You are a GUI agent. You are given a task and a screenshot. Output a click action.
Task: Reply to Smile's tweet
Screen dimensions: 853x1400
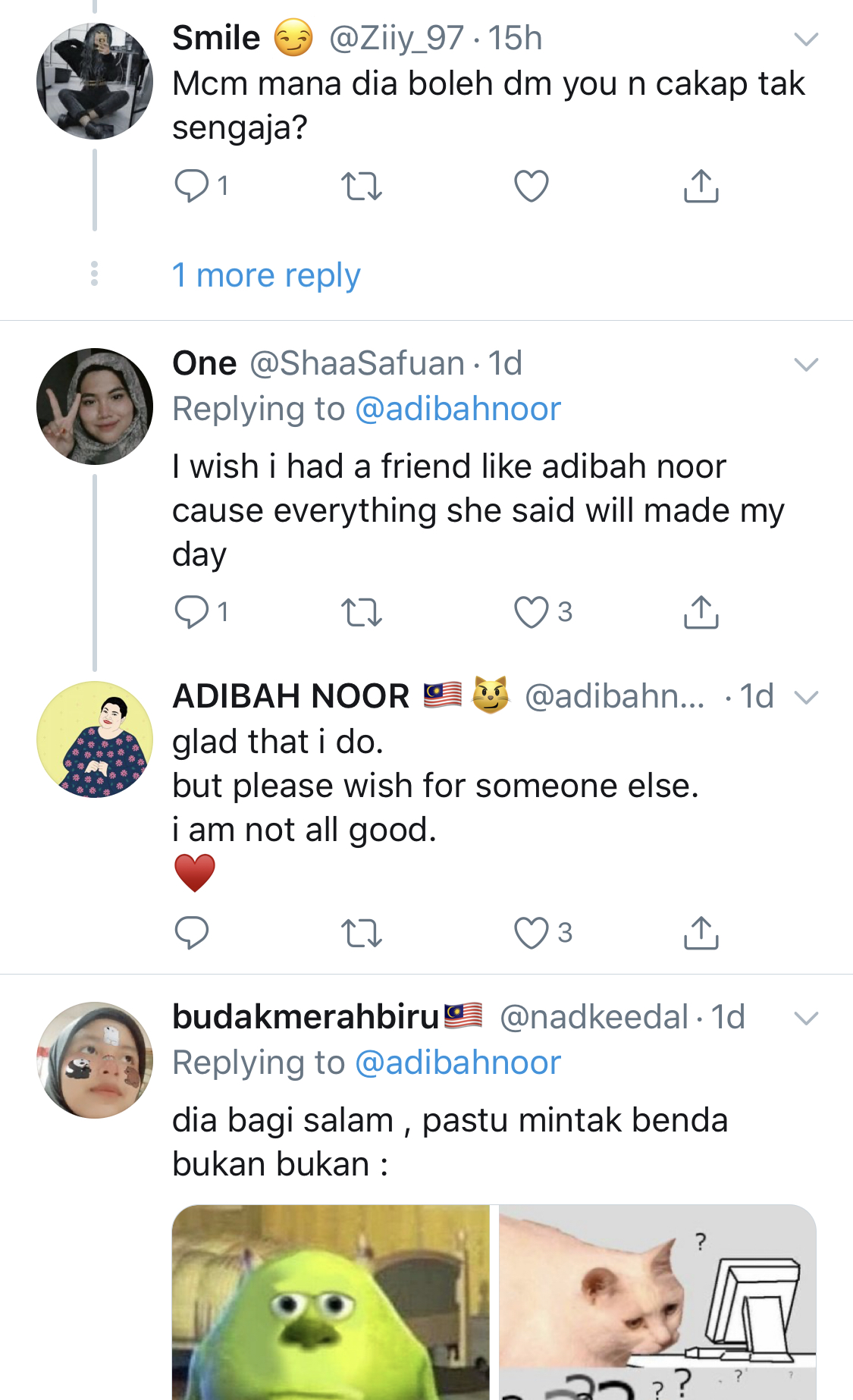pyautogui.click(x=192, y=186)
